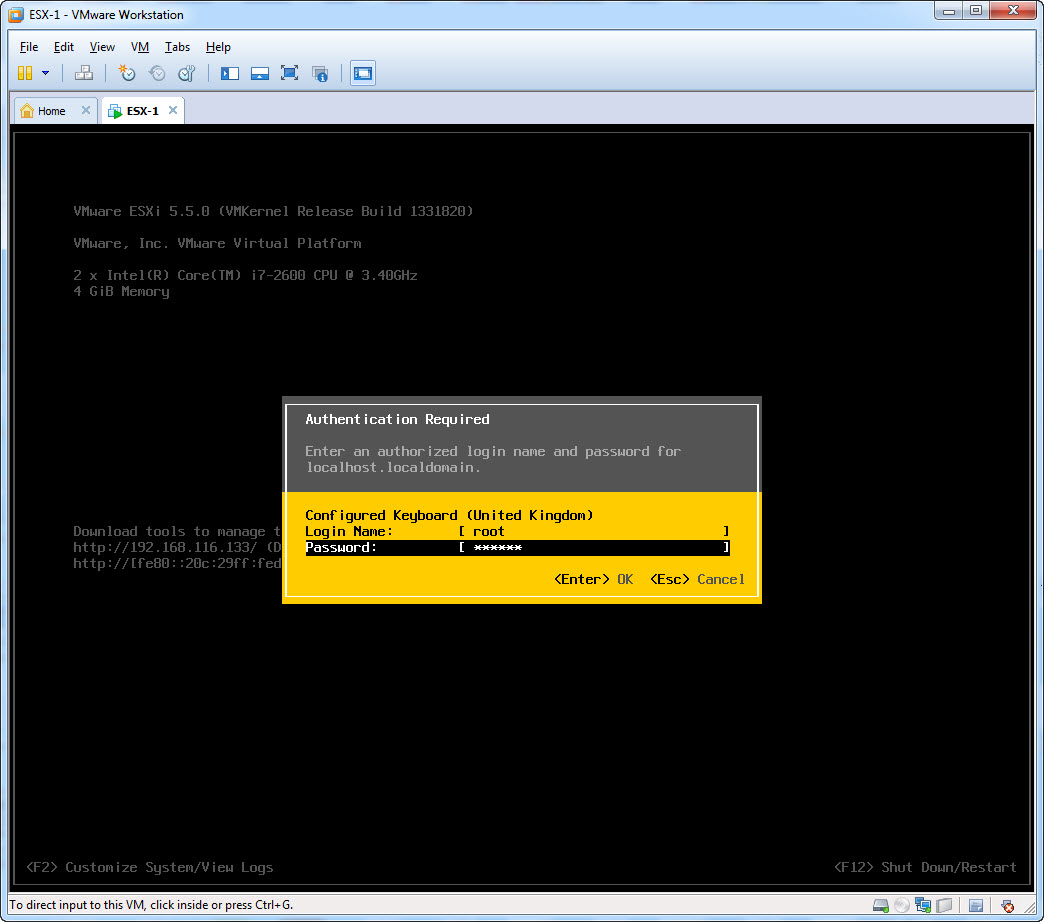
Task: Open the power options dropdown arrow
Action: coord(45,73)
